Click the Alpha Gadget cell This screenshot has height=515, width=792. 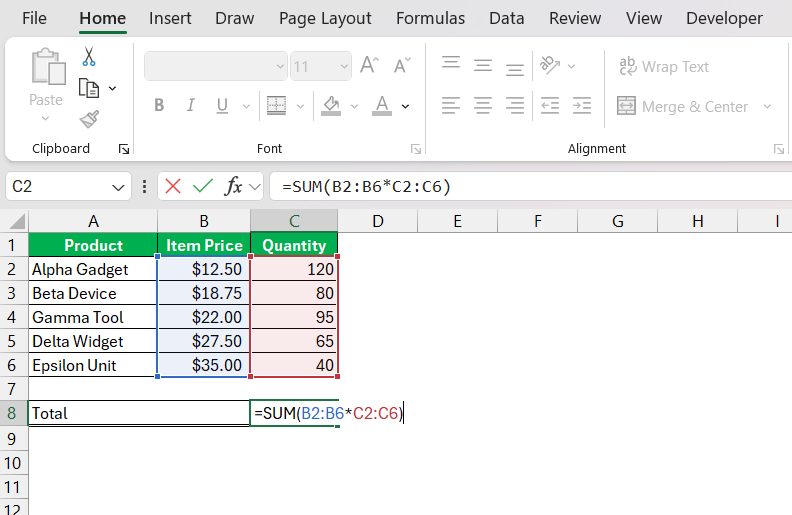93,269
